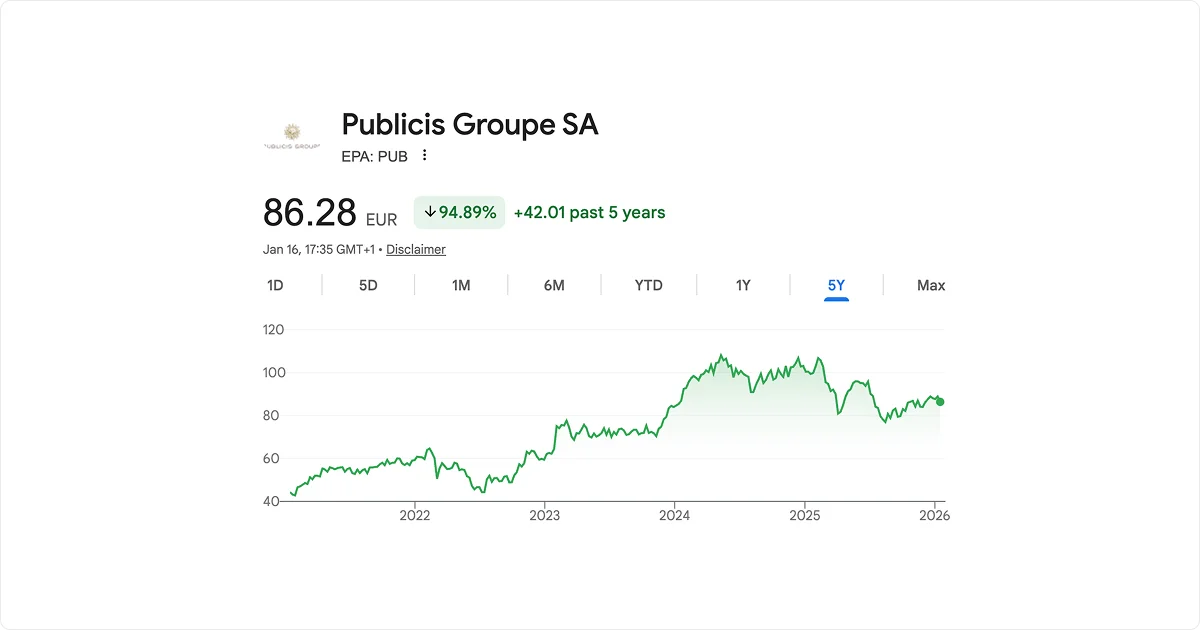Open the 6M chart range
The image size is (1200, 630).
tap(555, 285)
